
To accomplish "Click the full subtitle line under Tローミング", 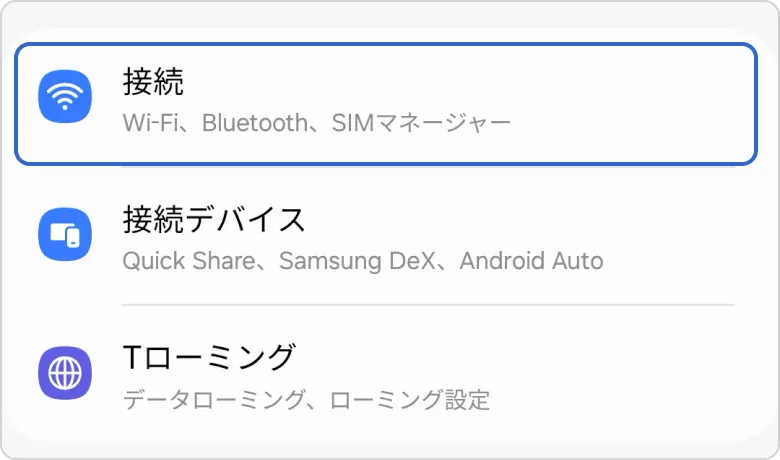I will click(x=306, y=401).
